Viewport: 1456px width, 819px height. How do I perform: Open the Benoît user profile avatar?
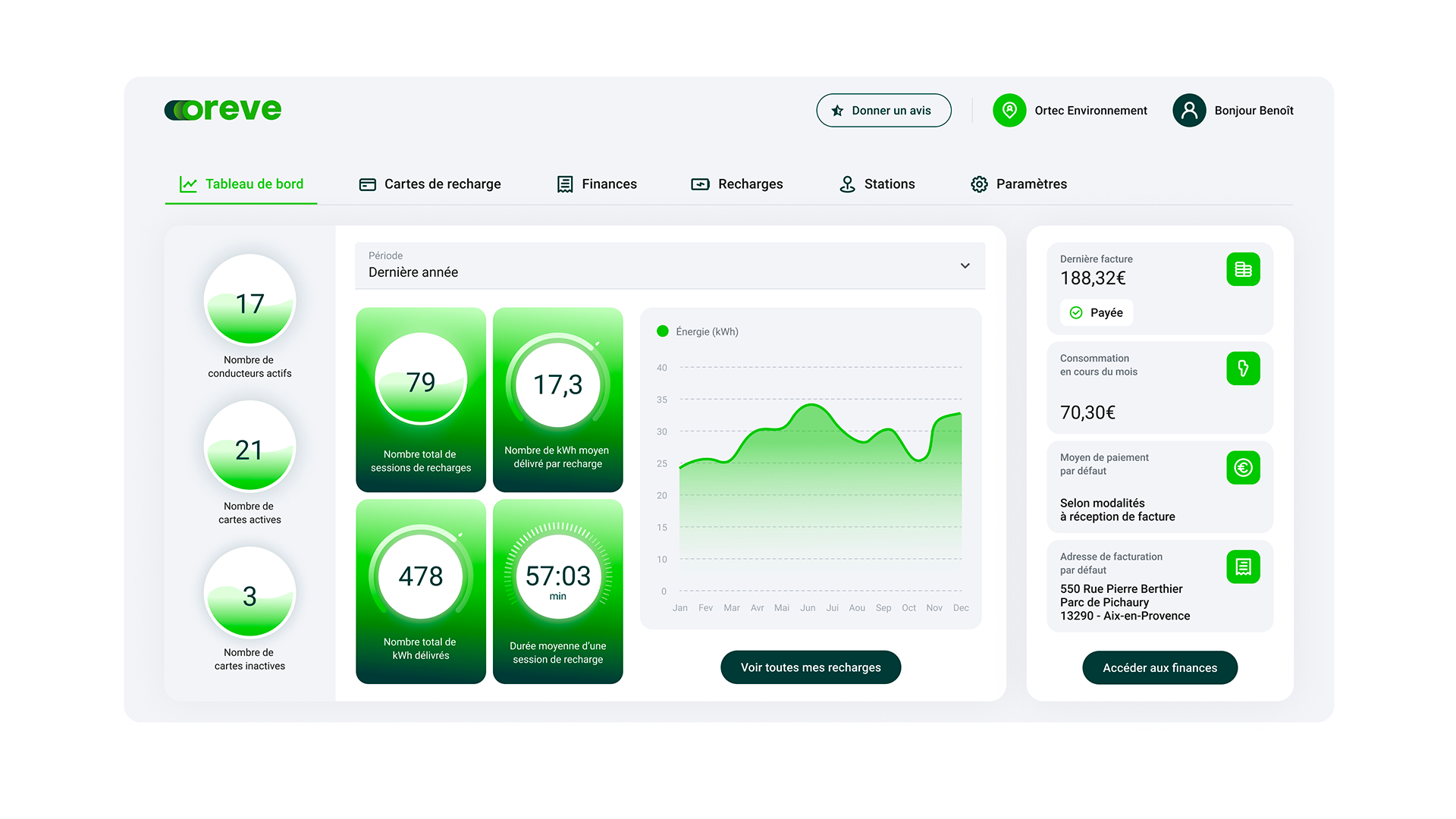coord(1189,111)
